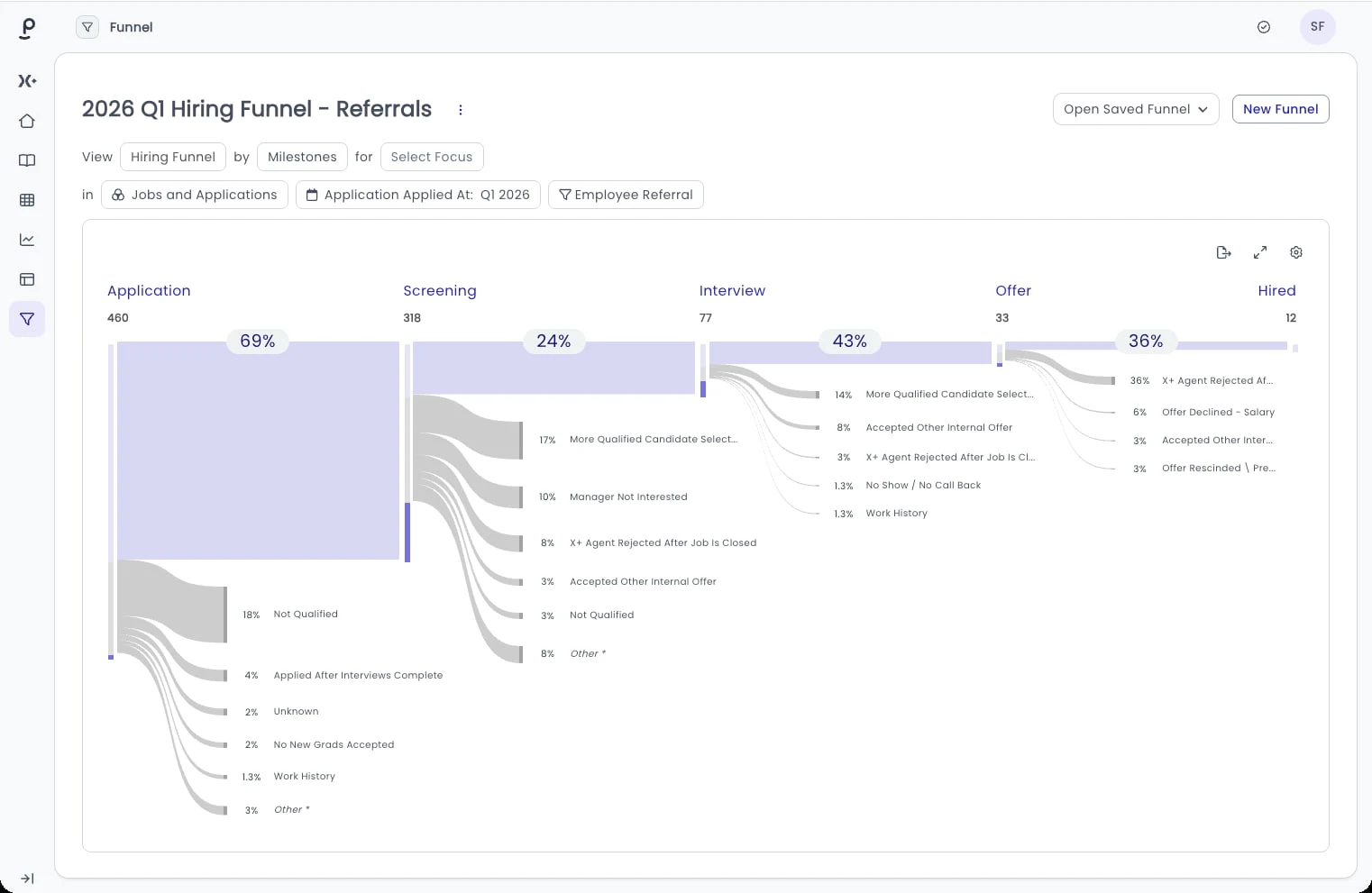Select the Funnel icon in the sidebar
The image size is (1372, 893).
click(x=27, y=319)
